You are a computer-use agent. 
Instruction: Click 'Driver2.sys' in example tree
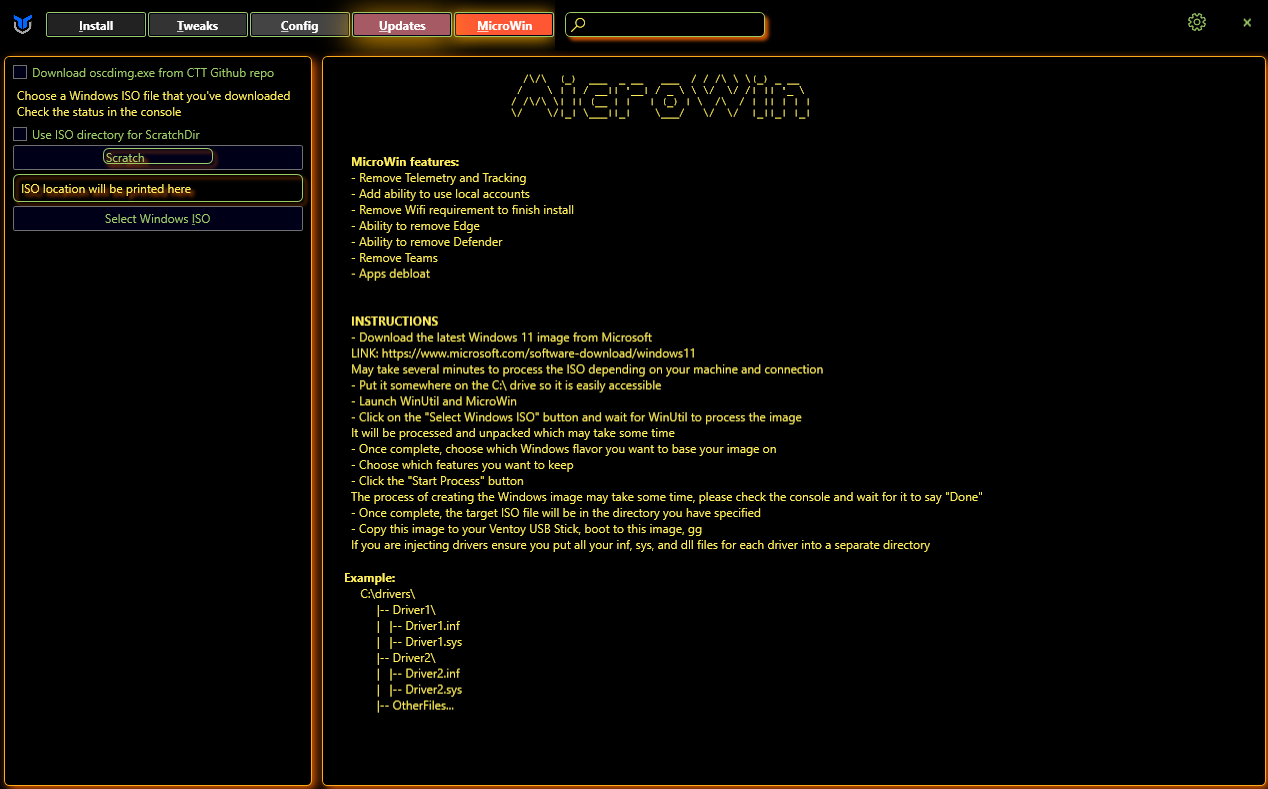pyautogui.click(x=433, y=689)
